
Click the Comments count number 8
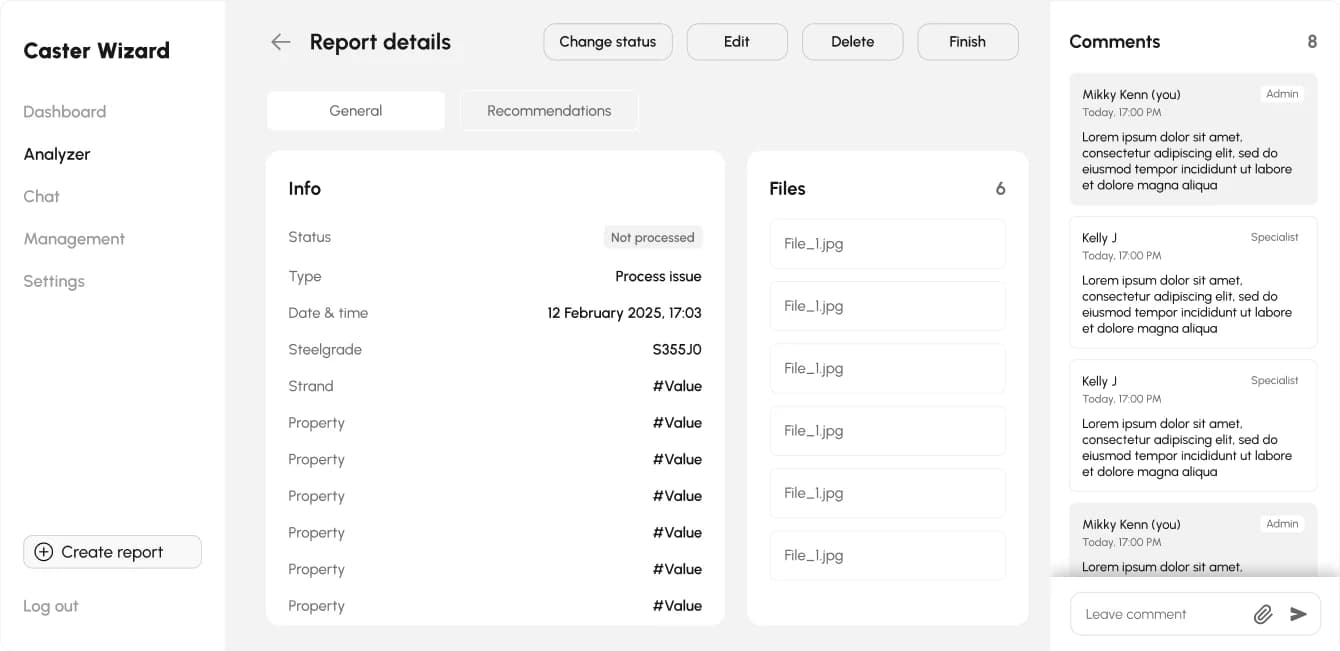[x=1312, y=42]
